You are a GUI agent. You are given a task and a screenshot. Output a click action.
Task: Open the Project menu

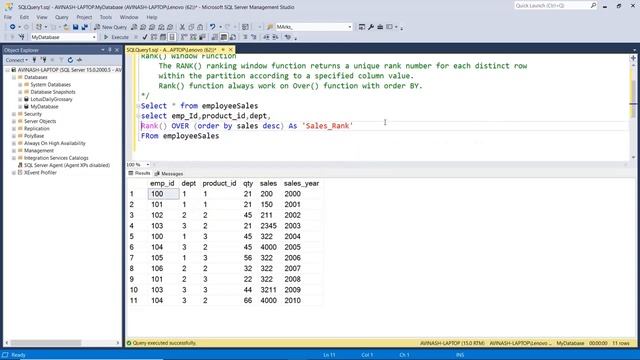pyautogui.click(x=84, y=17)
